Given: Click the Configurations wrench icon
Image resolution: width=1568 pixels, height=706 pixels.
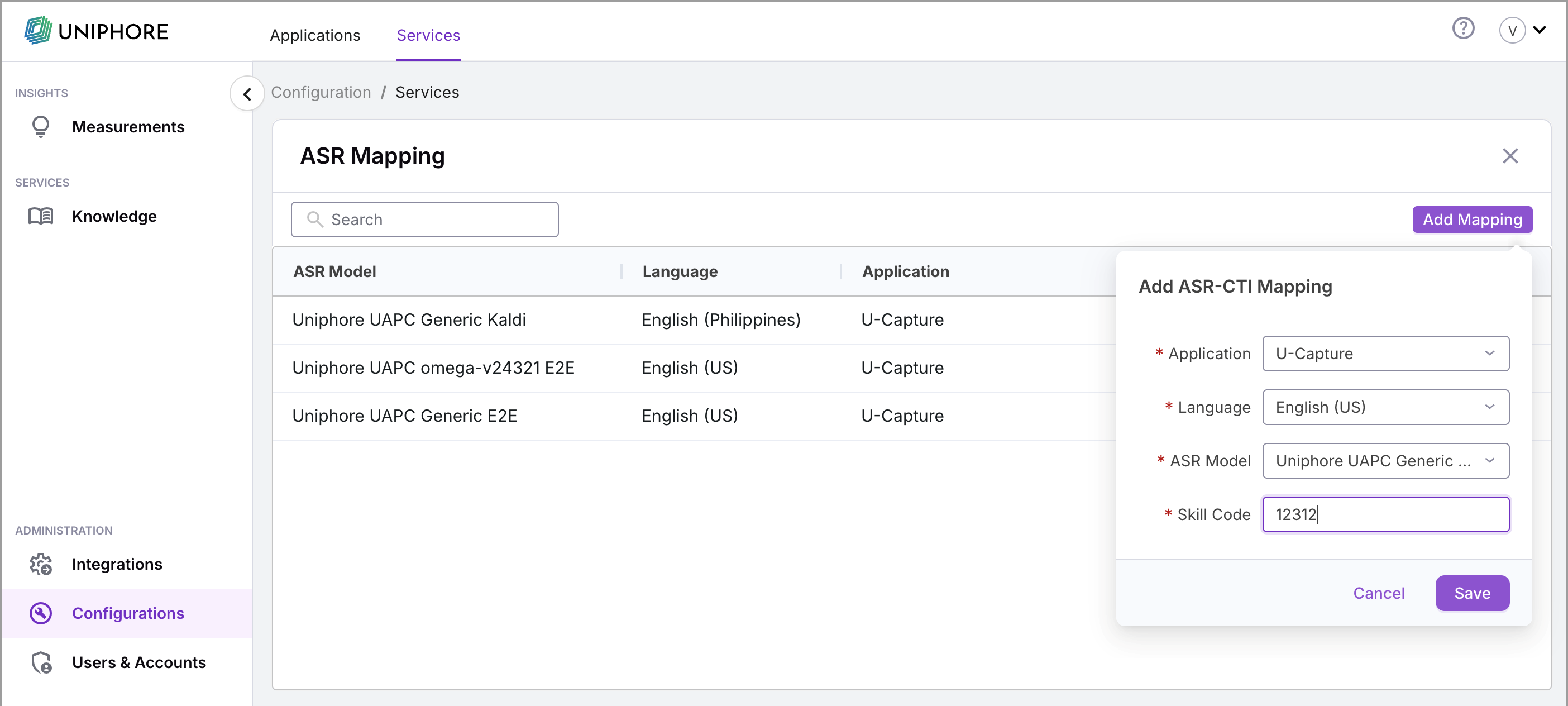Looking at the screenshot, I should (41, 613).
